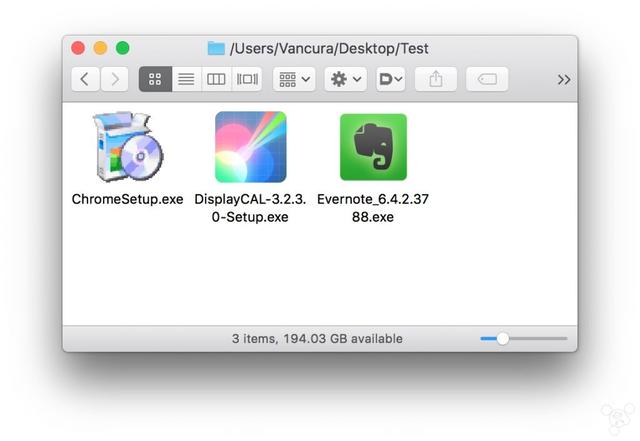Select the DisplayCAL setup icon
Image resolution: width=640 pixels, height=441 pixels.
[x=251, y=147]
